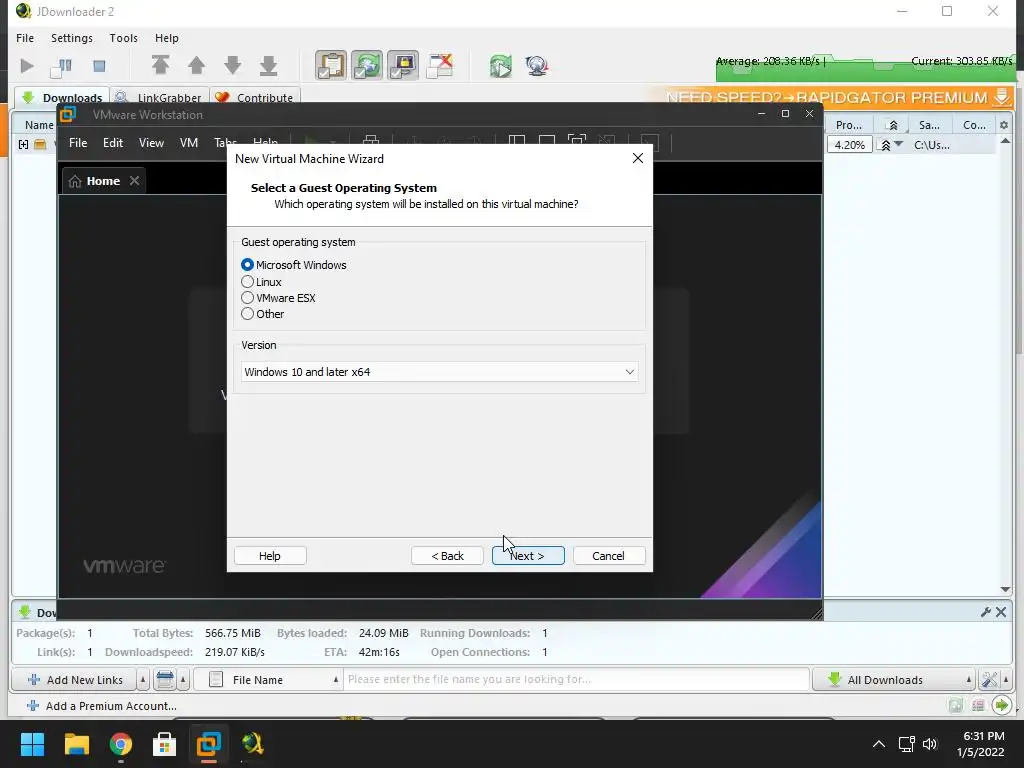Screen dimensions: 1024x768
Task: Toggle premium usage monitor icon
Action: [403, 65]
